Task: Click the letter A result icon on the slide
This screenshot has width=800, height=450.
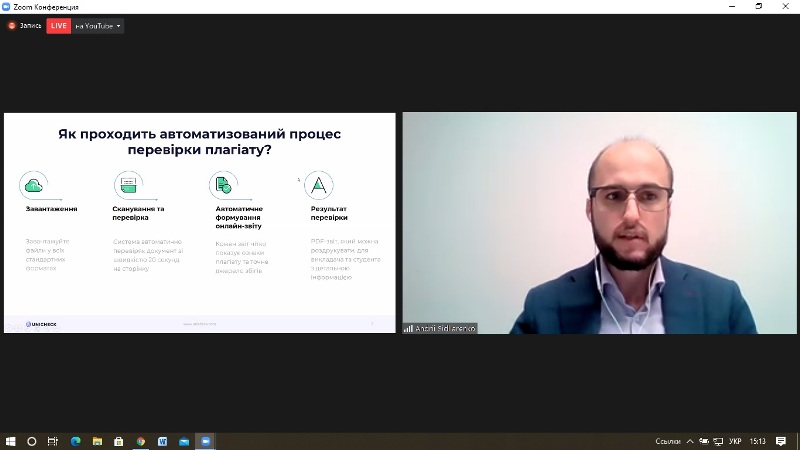Action: 319,185
